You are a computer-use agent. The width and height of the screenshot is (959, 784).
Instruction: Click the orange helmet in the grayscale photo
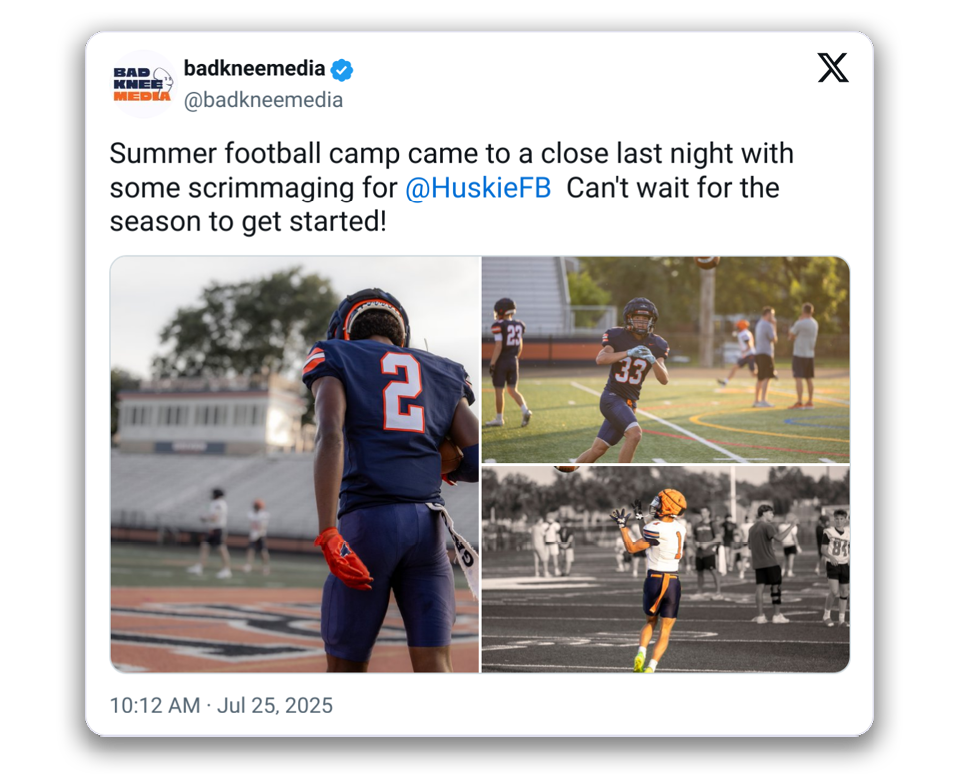(x=669, y=503)
